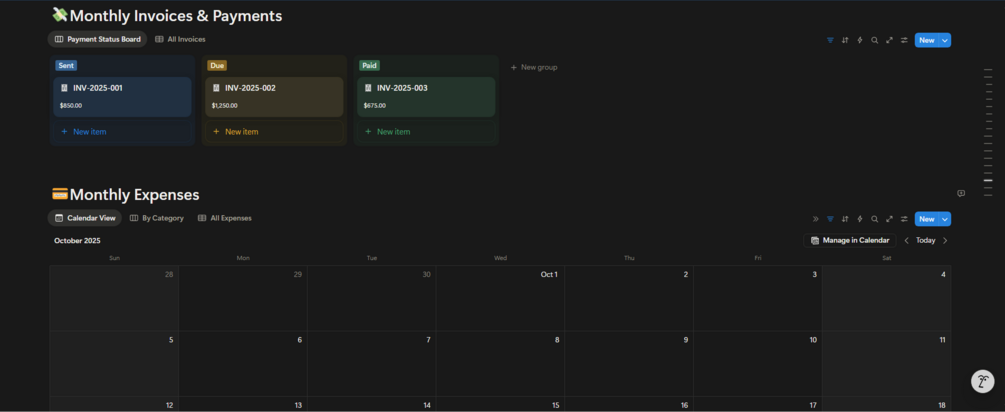The height and width of the screenshot is (412, 1005).
Task: Expand Monthly Expenses to full page
Action: pyautogui.click(x=889, y=218)
